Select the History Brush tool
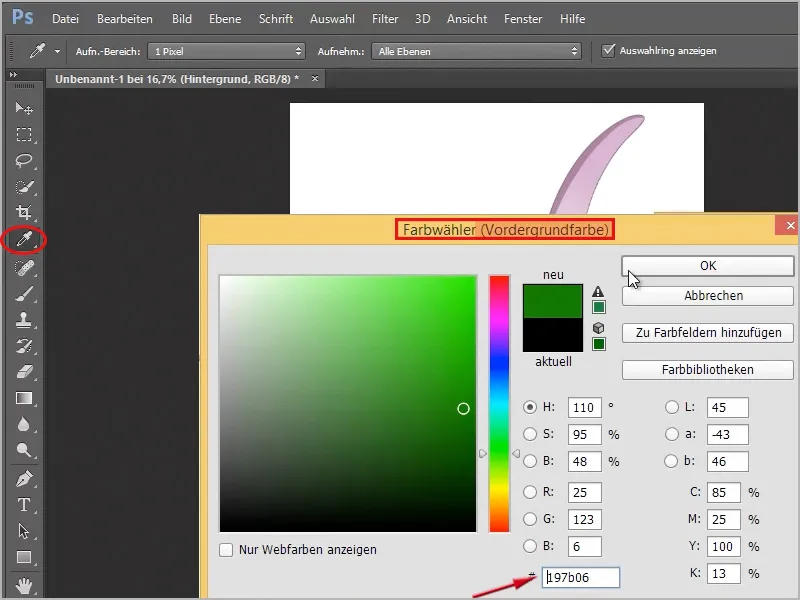800x600 pixels. 23,346
